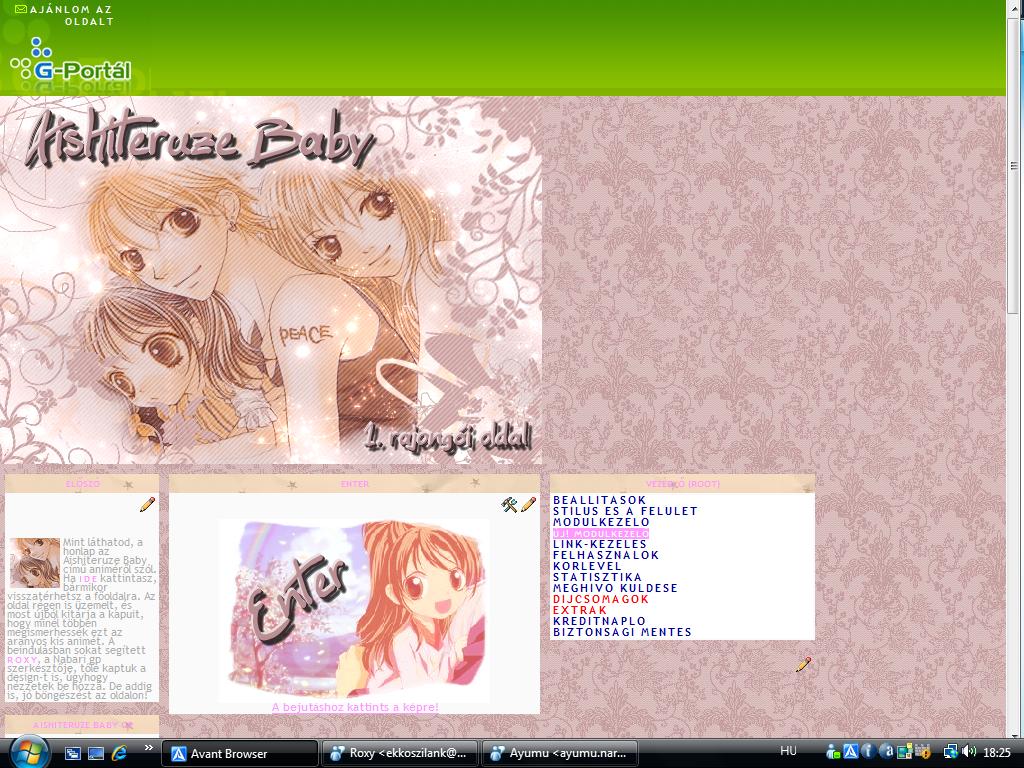Open the Ayumu chat window taskbar button

[561, 754]
